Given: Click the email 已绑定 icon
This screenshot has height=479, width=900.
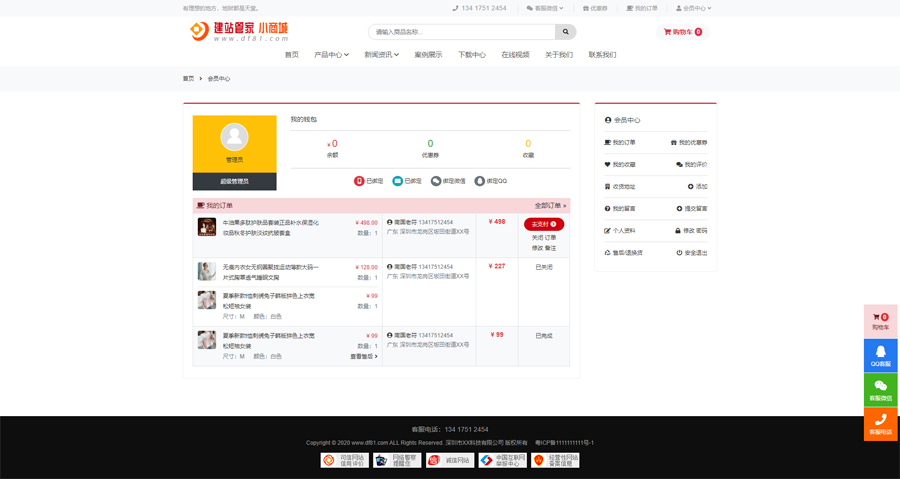Looking at the screenshot, I should click(398, 181).
